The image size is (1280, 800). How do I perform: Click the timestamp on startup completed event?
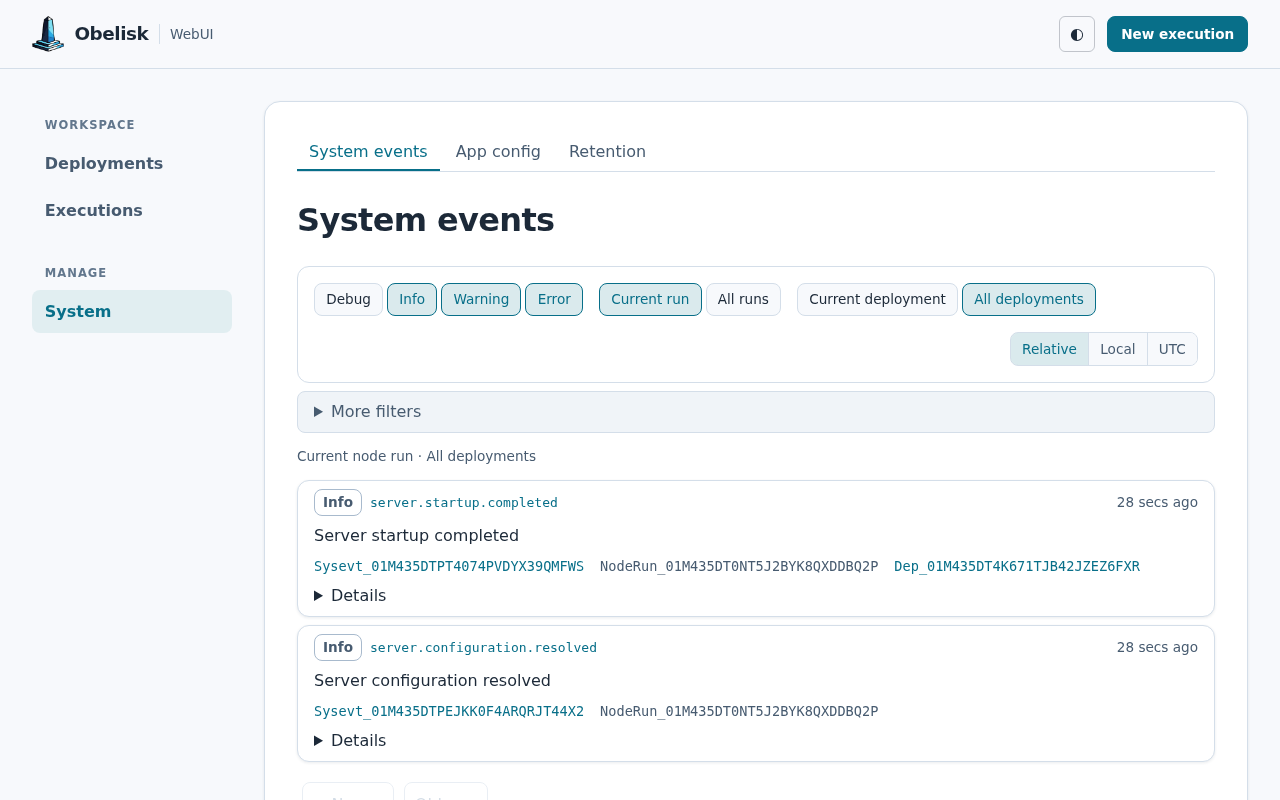pos(1157,502)
